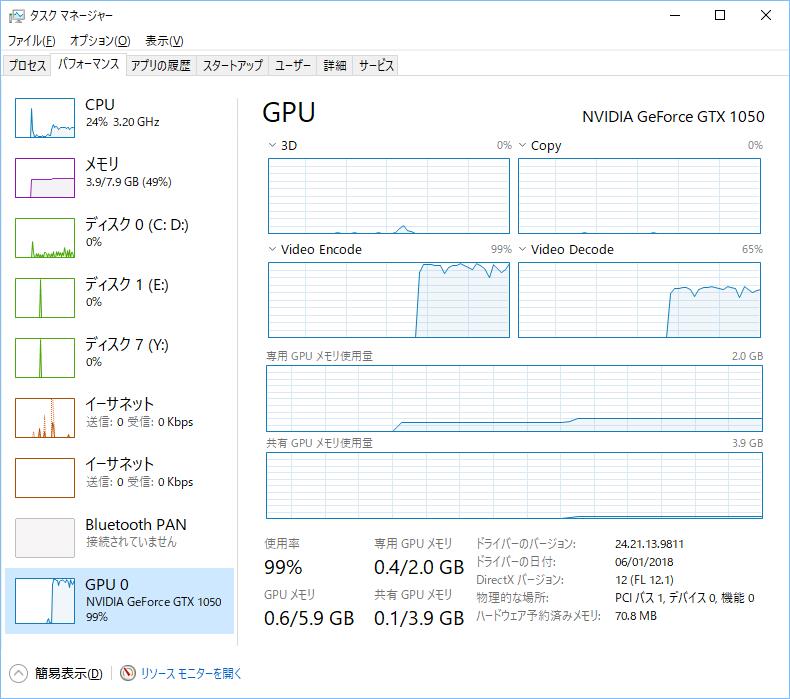Image resolution: width=790 pixels, height=699 pixels.
Task: Click the 2.0 GB dedicated memory scale label
Action: pos(747,356)
